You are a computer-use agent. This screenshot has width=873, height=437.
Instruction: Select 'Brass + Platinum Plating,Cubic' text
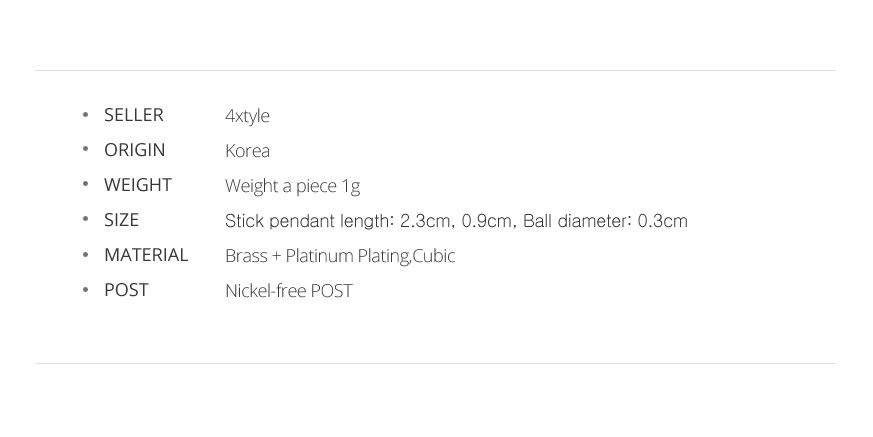click(340, 256)
